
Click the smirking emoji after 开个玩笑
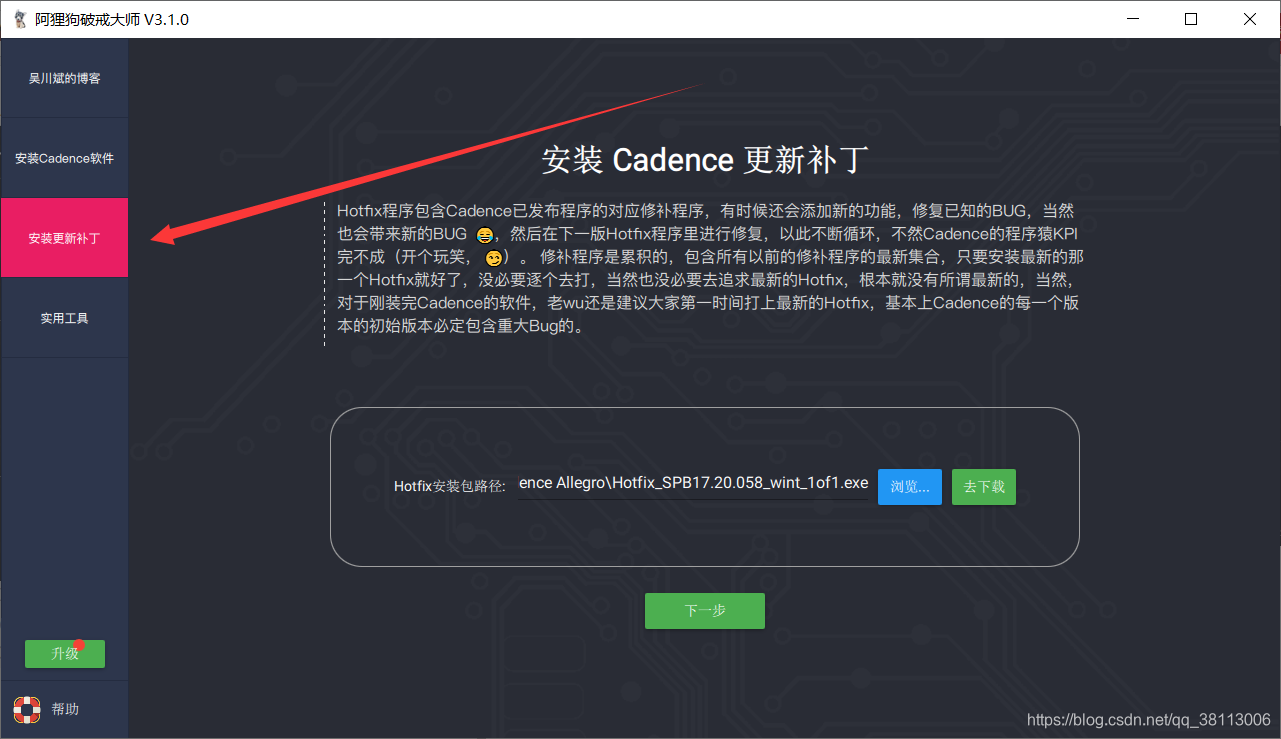pos(494,258)
